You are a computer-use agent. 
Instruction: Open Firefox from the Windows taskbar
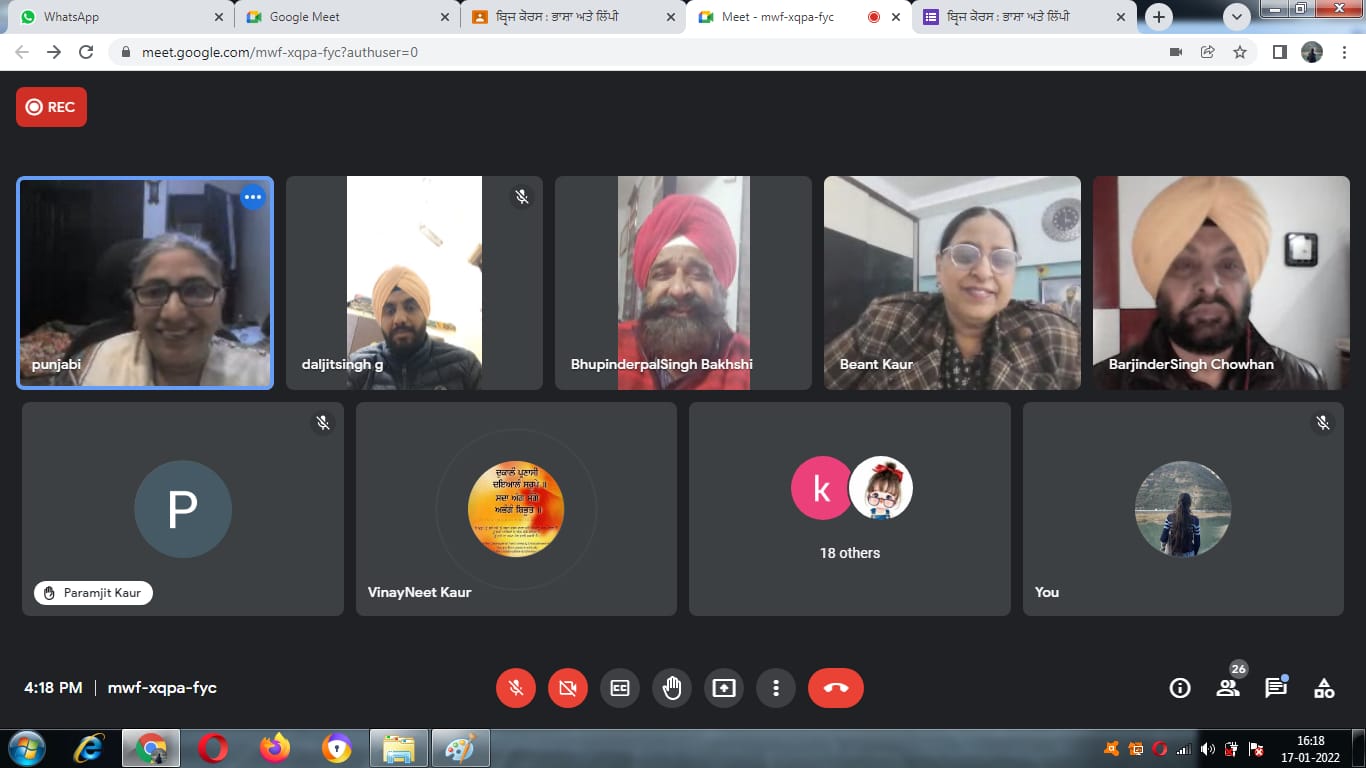(x=274, y=748)
